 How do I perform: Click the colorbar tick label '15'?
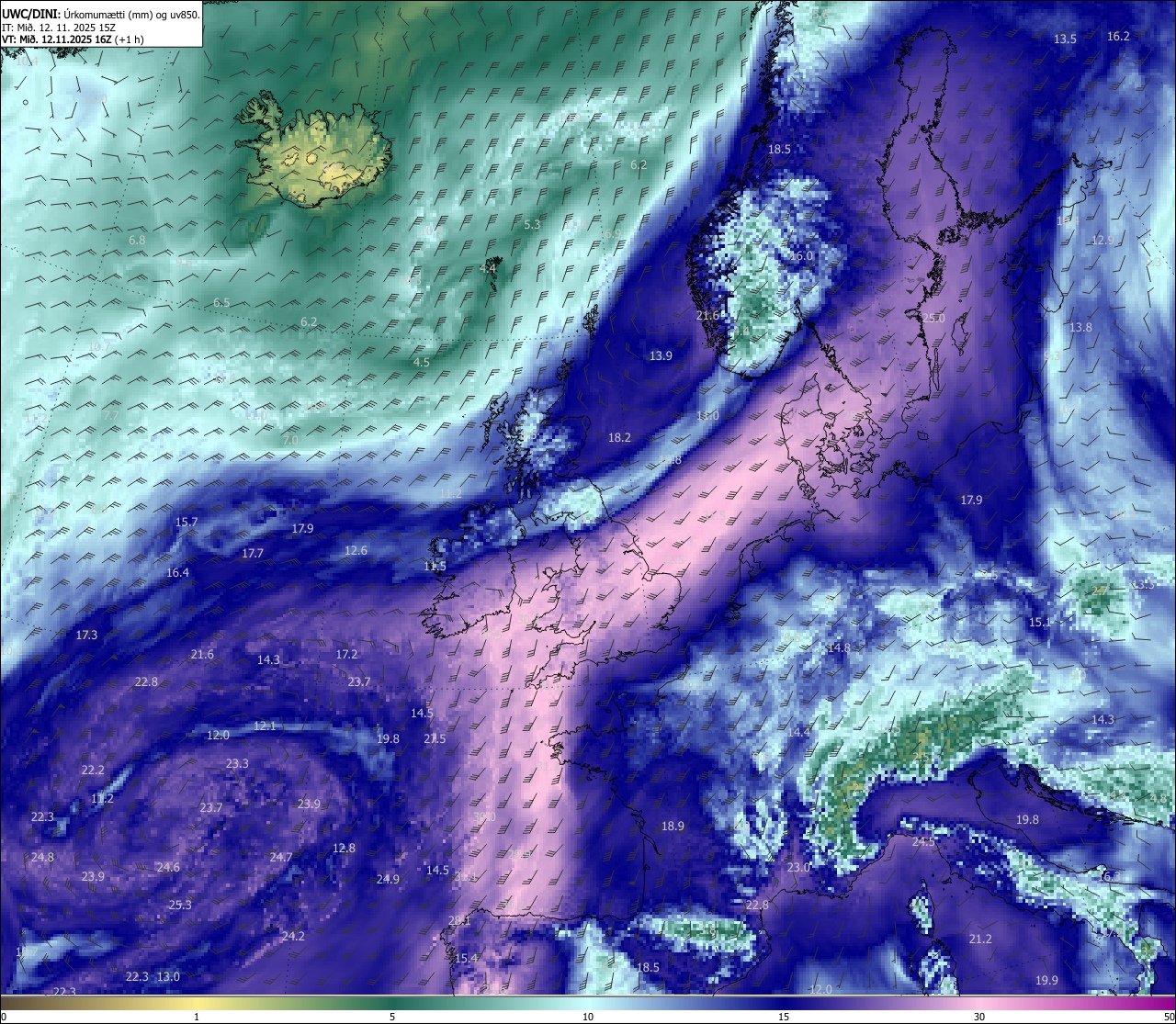784,1017
